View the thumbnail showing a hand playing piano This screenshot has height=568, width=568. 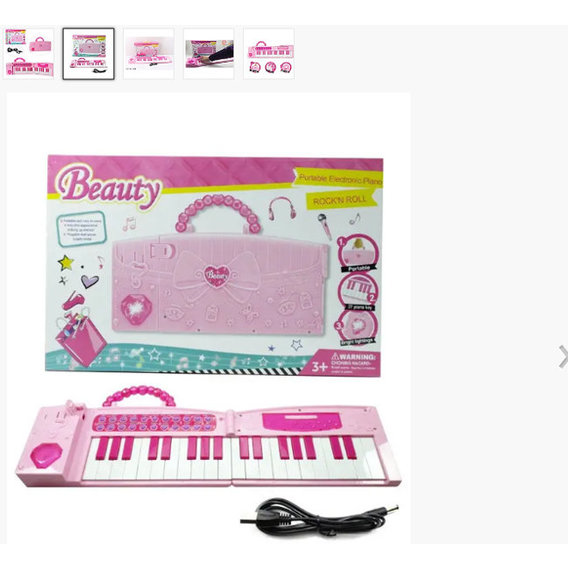pyautogui.click(x=209, y=54)
